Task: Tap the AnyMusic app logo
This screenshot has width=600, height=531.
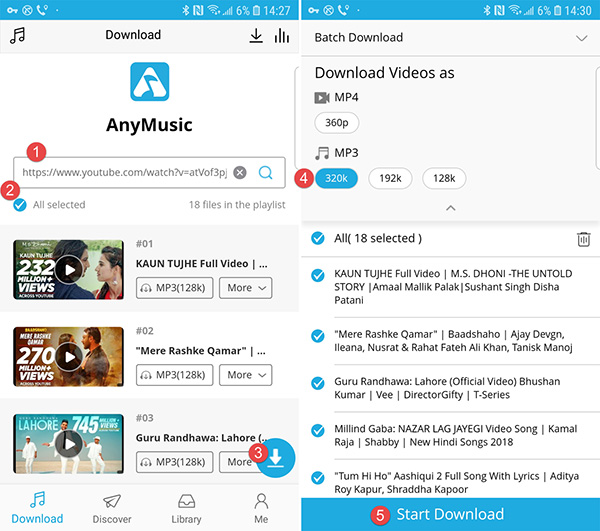Action: coord(150,81)
